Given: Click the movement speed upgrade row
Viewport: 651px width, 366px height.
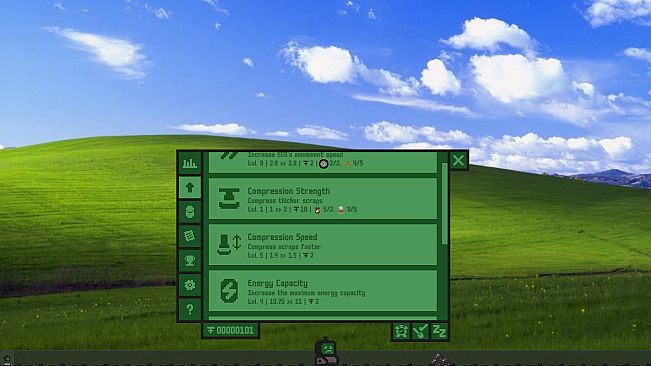Looking at the screenshot, I should pos(323,162).
